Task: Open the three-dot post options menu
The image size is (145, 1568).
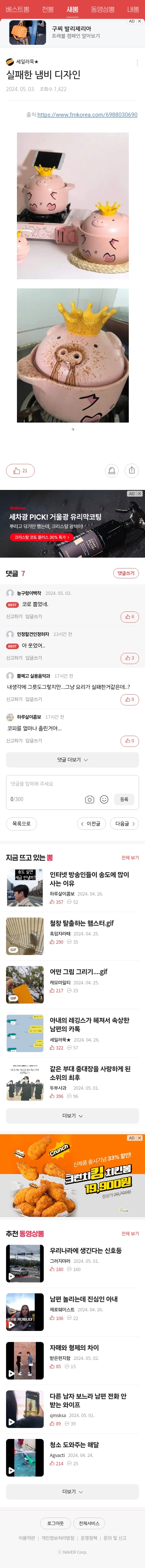Action: [x=137, y=63]
